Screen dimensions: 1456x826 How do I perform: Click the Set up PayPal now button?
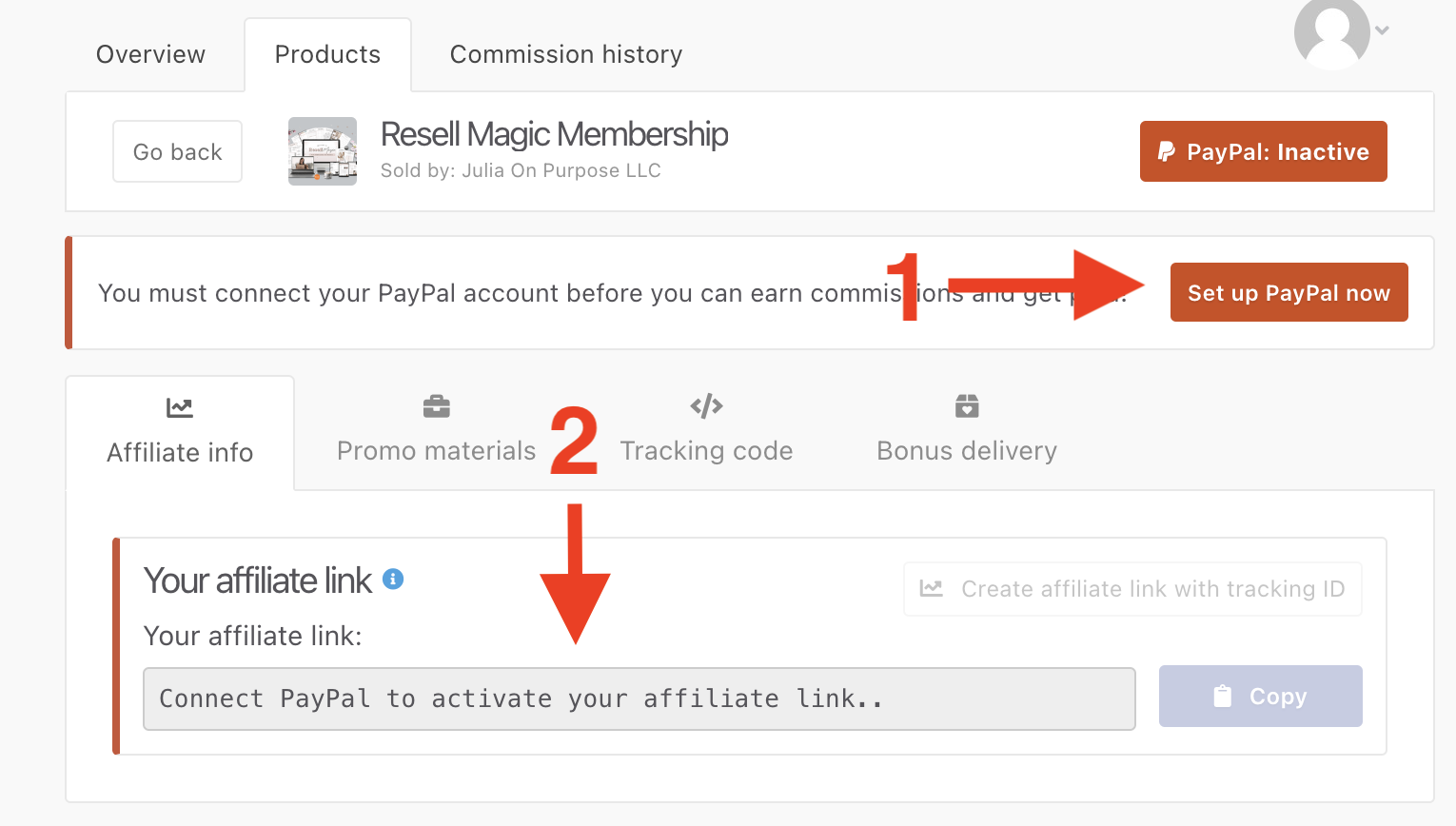click(1289, 293)
